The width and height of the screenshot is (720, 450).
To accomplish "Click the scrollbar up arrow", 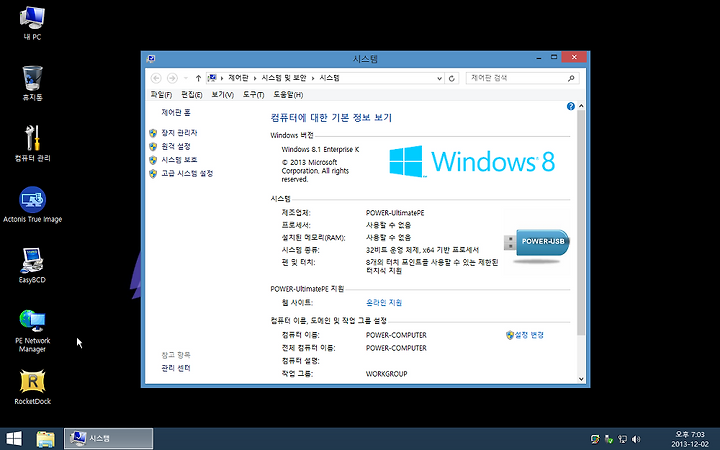I will (581, 106).
